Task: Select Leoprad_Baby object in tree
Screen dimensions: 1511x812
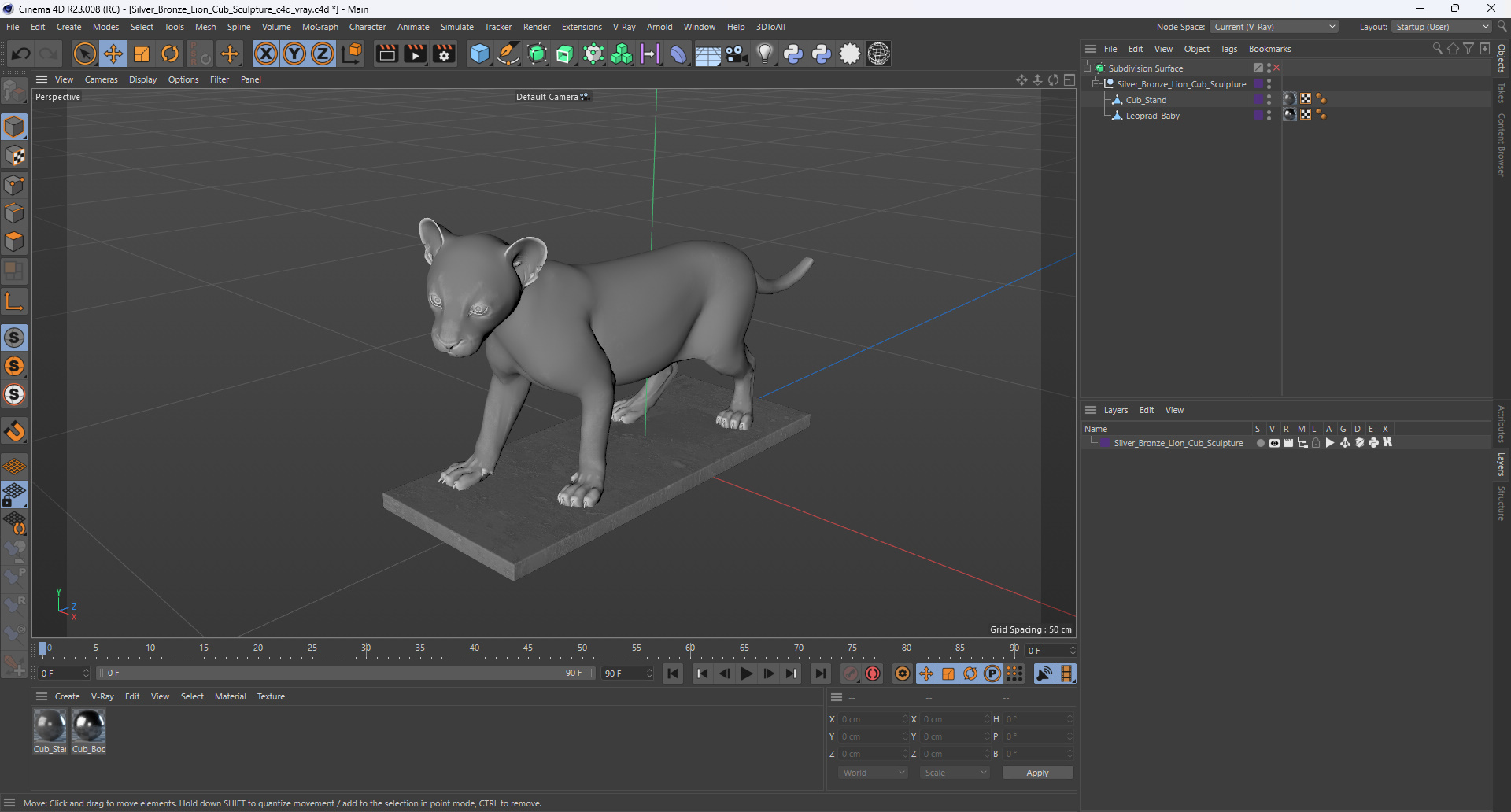Action: click(1152, 116)
